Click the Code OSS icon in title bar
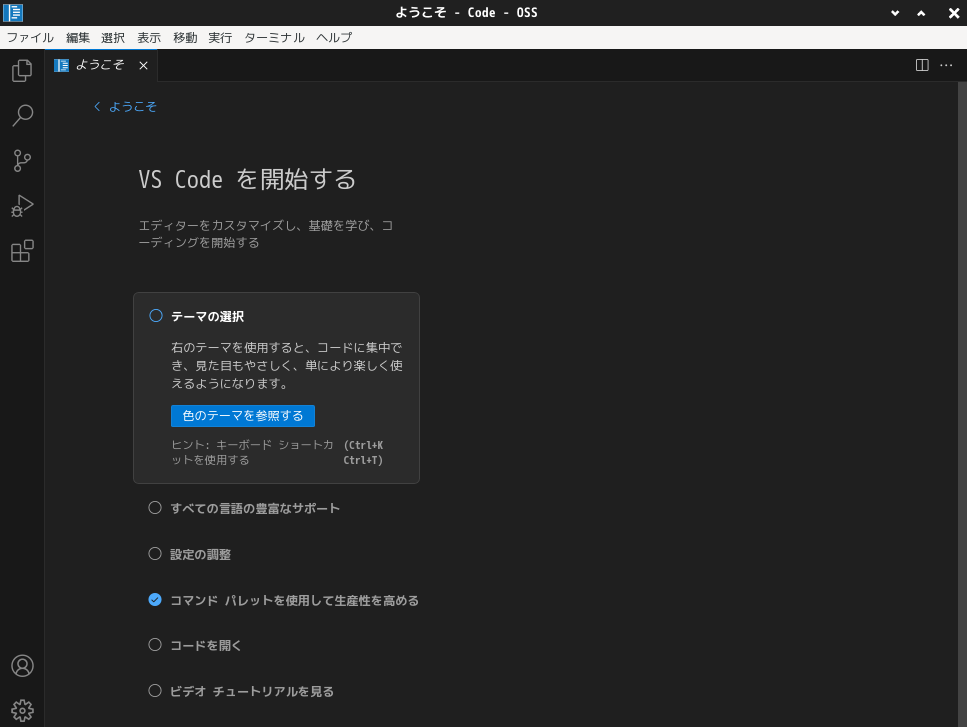Screen dimensions: 967x727 [x=13, y=12]
